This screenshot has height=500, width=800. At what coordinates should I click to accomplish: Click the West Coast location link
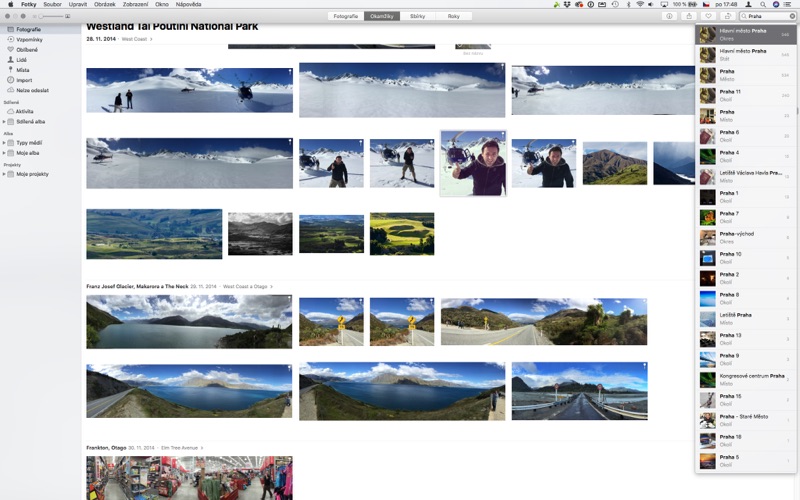point(133,39)
